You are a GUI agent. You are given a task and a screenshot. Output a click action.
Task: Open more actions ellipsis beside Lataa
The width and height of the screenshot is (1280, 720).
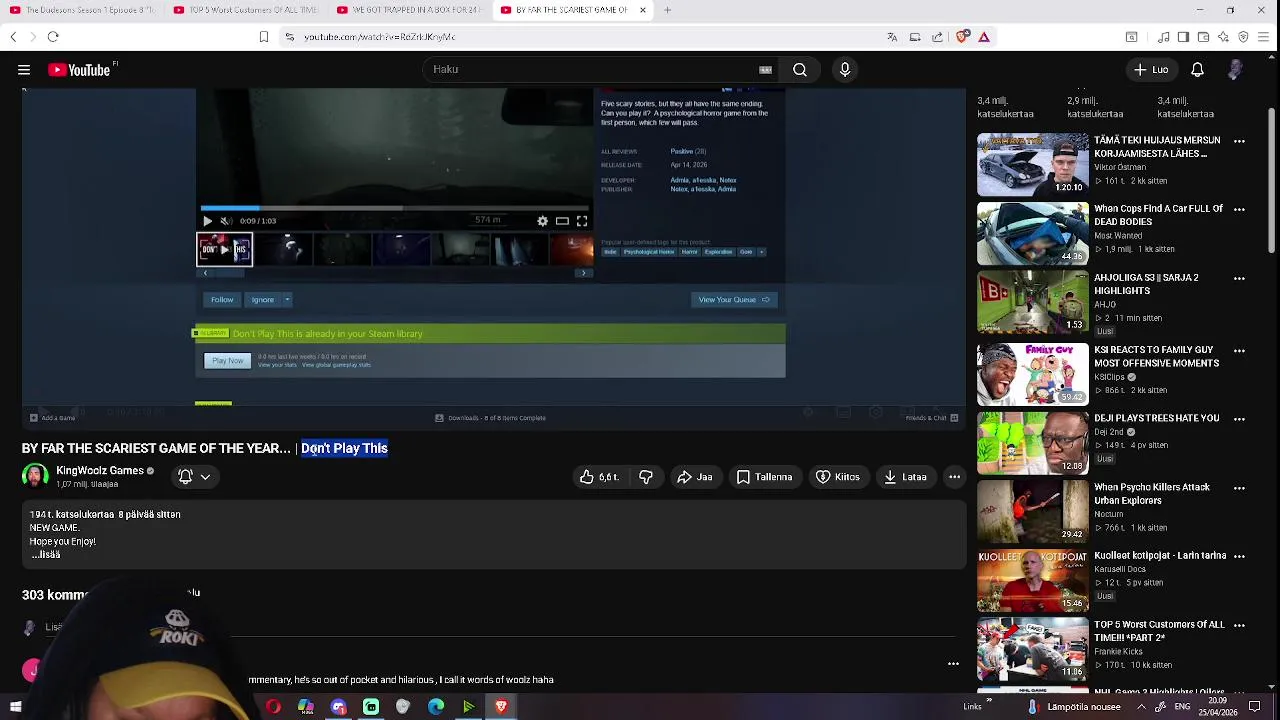click(x=954, y=477)
